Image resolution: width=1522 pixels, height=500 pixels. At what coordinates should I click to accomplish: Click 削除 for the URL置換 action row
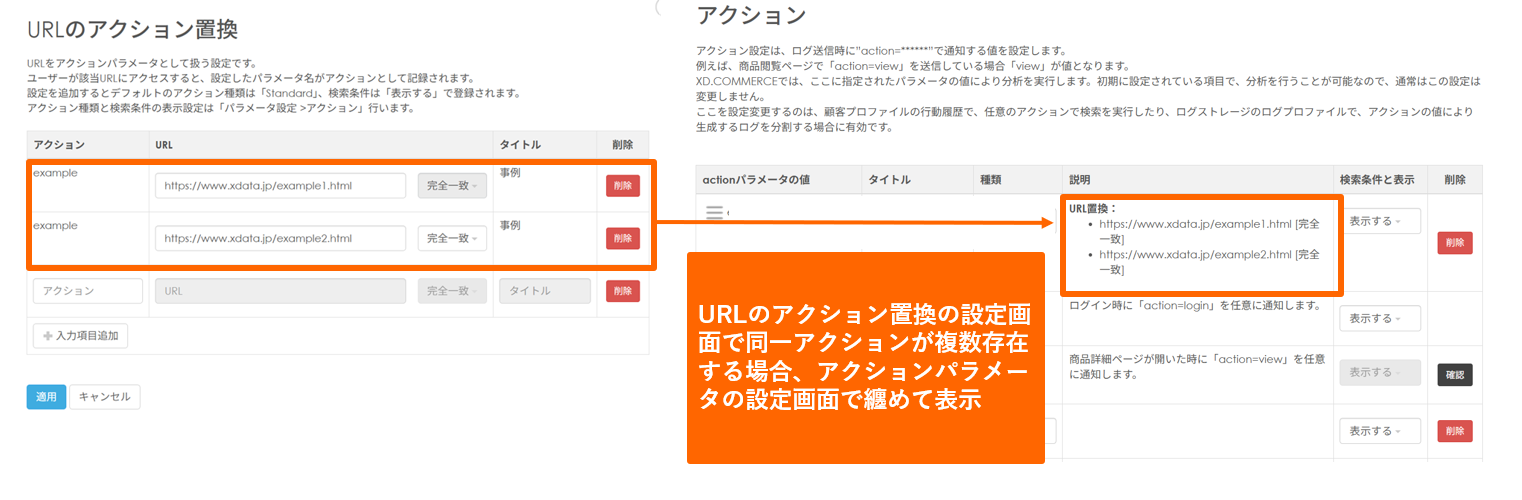(1454, 243)
